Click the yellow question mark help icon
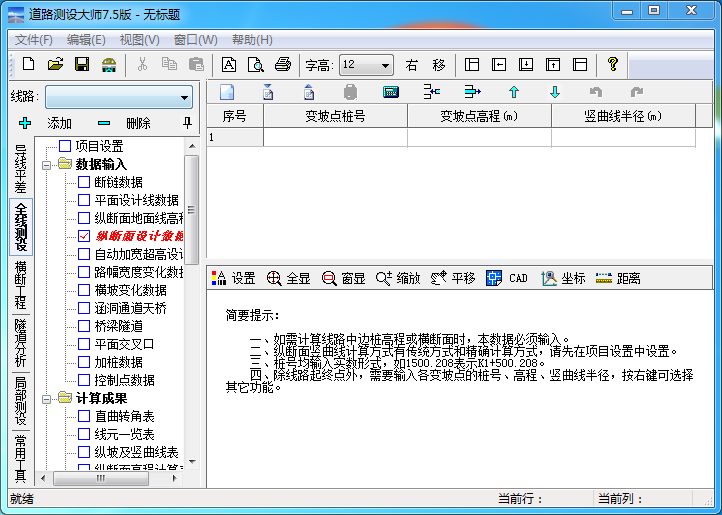The image size is (722, 515). (613, 65)
